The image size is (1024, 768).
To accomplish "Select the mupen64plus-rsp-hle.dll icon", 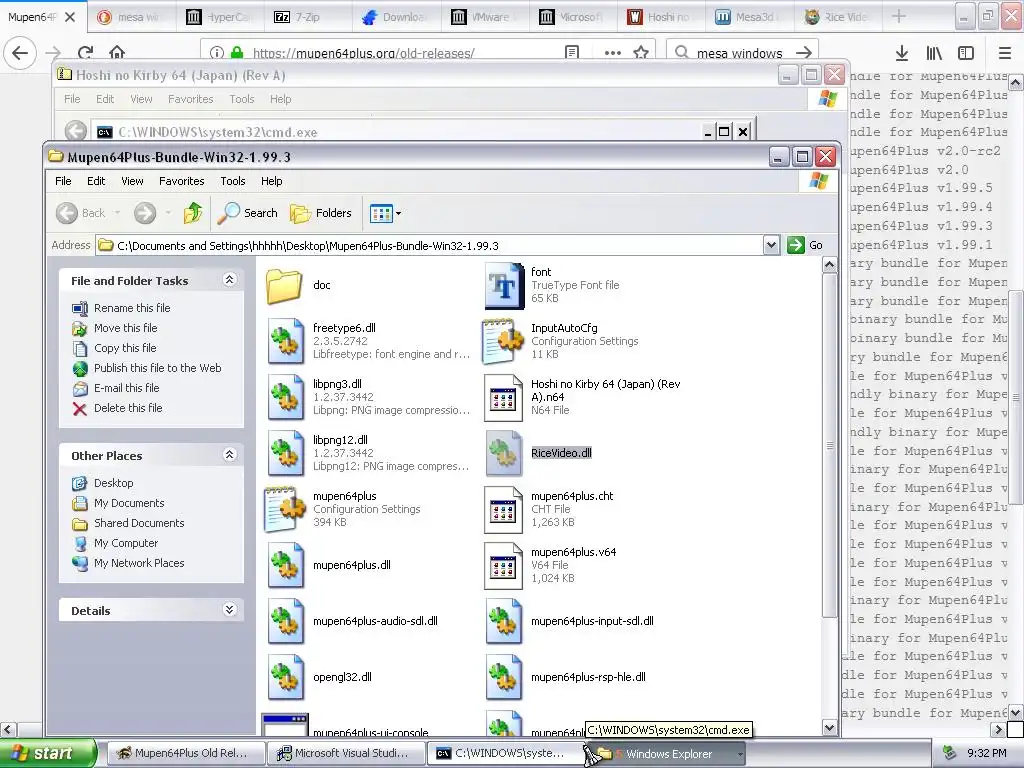I will point(504,677).
